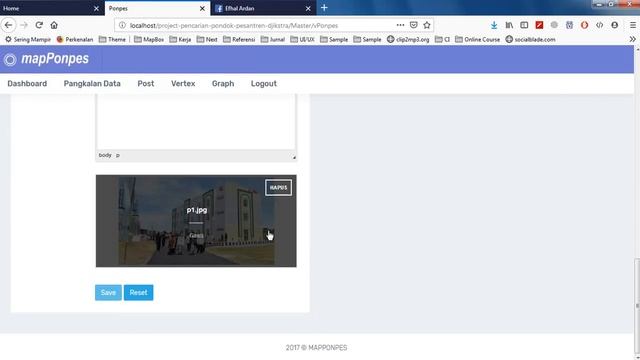Open the browser home page
This screenshot has width=640, height=360.
pyautogui.click(x=54, y=25)
